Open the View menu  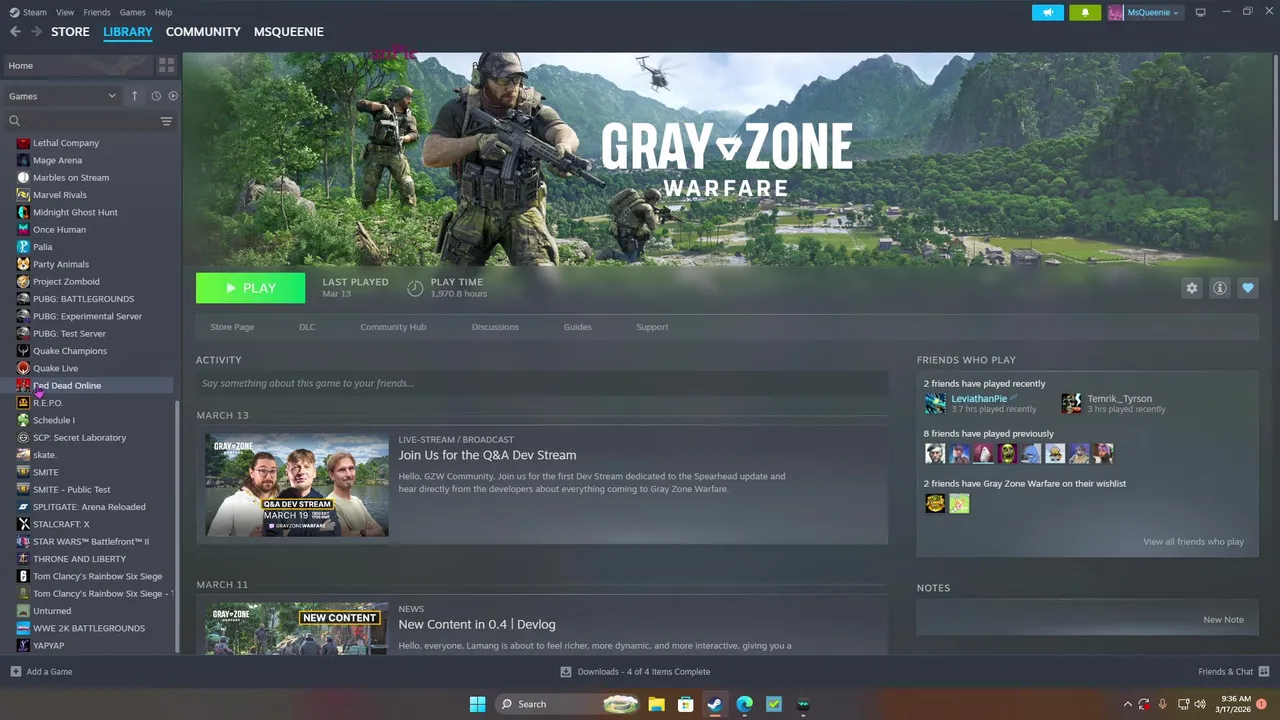[x=65, y=12]
